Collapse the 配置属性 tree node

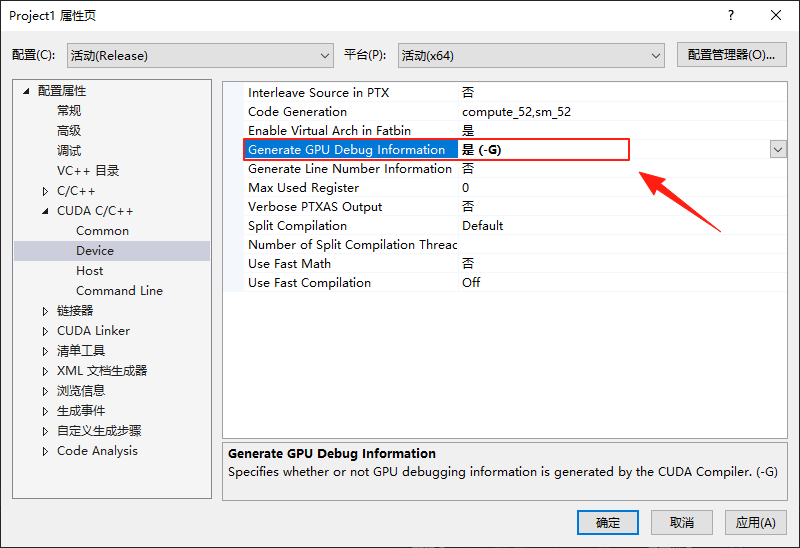(27, 91)
